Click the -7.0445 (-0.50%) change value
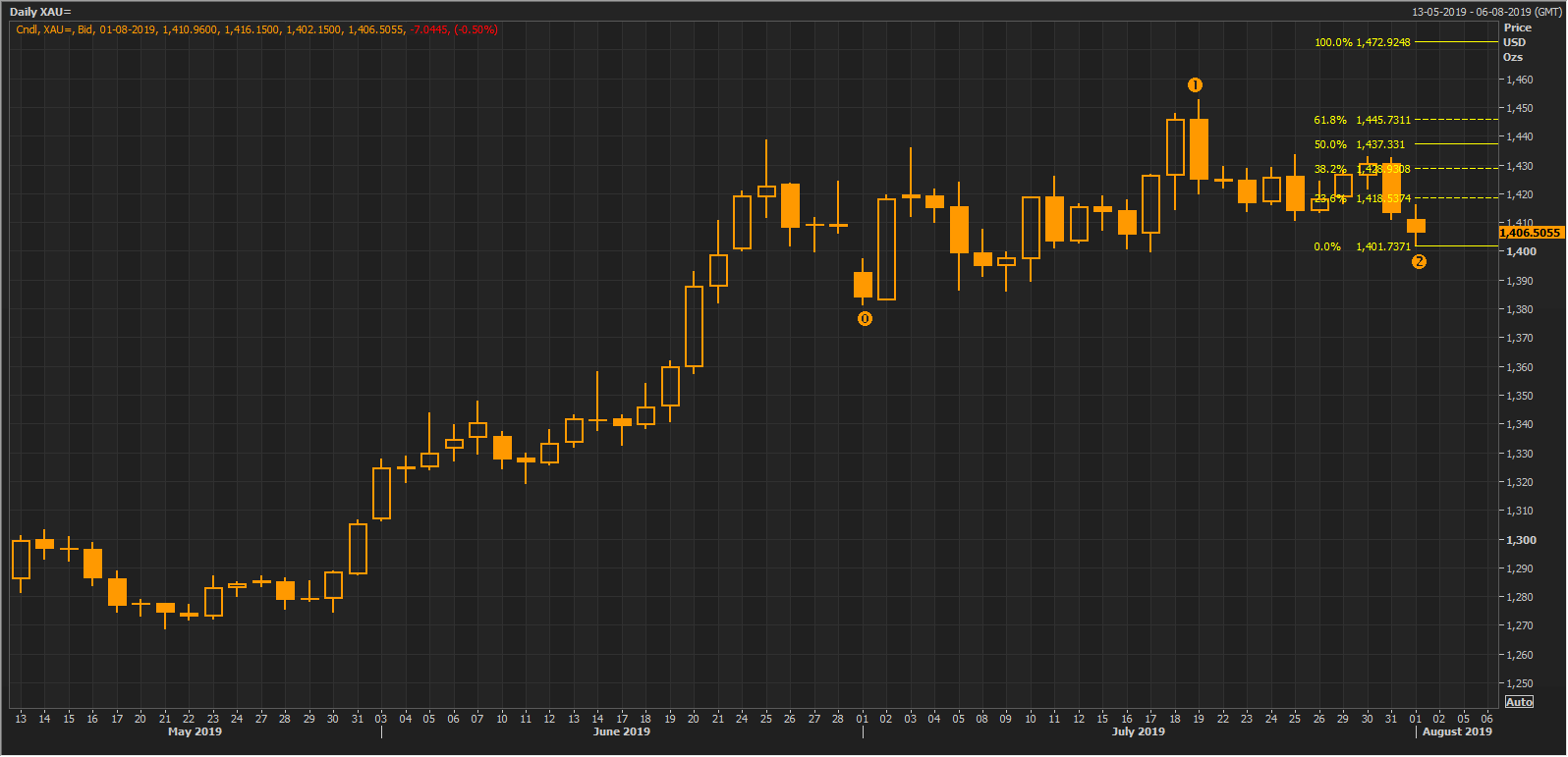This screenshot has width=1568, height=757. (454, 29)
